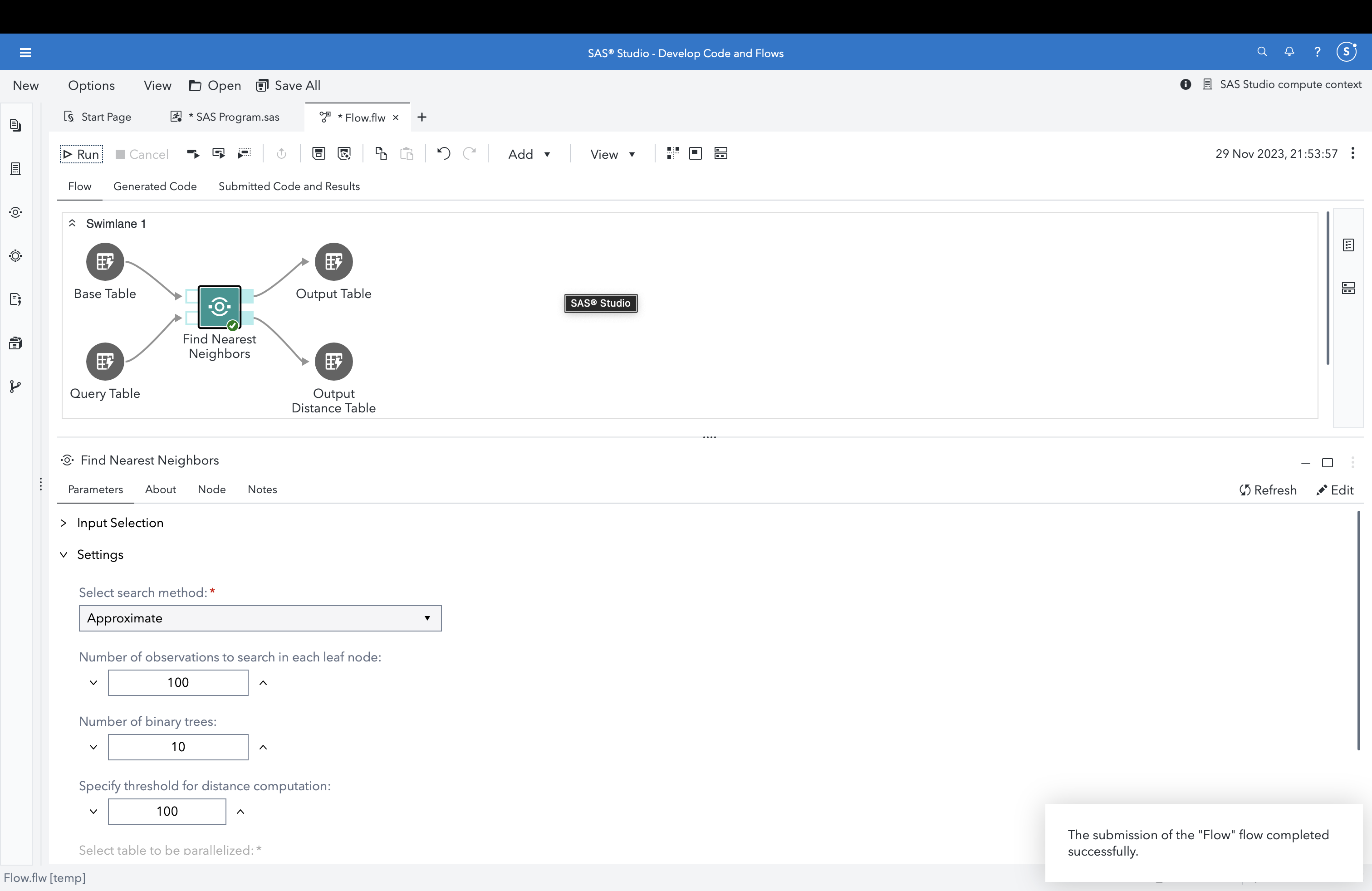Viewport: 1372px width, 891px height.
Task: Select the Find Nearest Neighbors node
Action: coord(219,307)
